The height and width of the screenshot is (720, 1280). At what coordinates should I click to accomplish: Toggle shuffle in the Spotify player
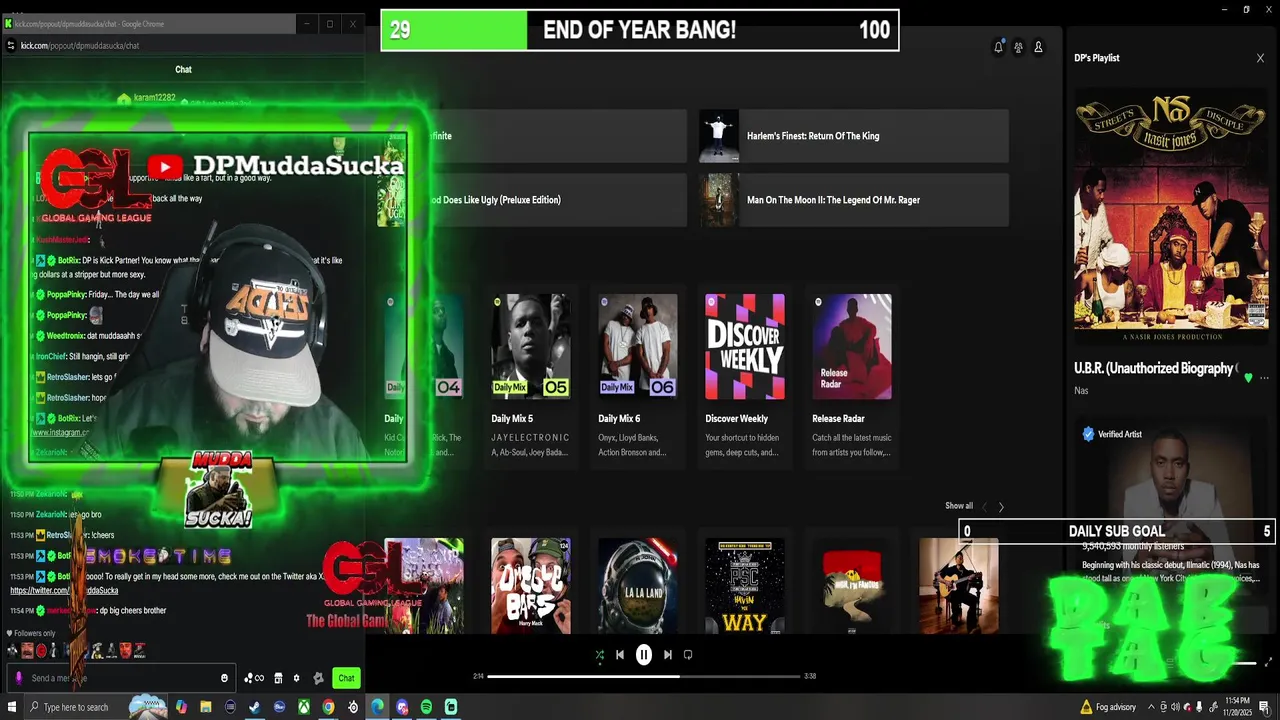(599, 655)
